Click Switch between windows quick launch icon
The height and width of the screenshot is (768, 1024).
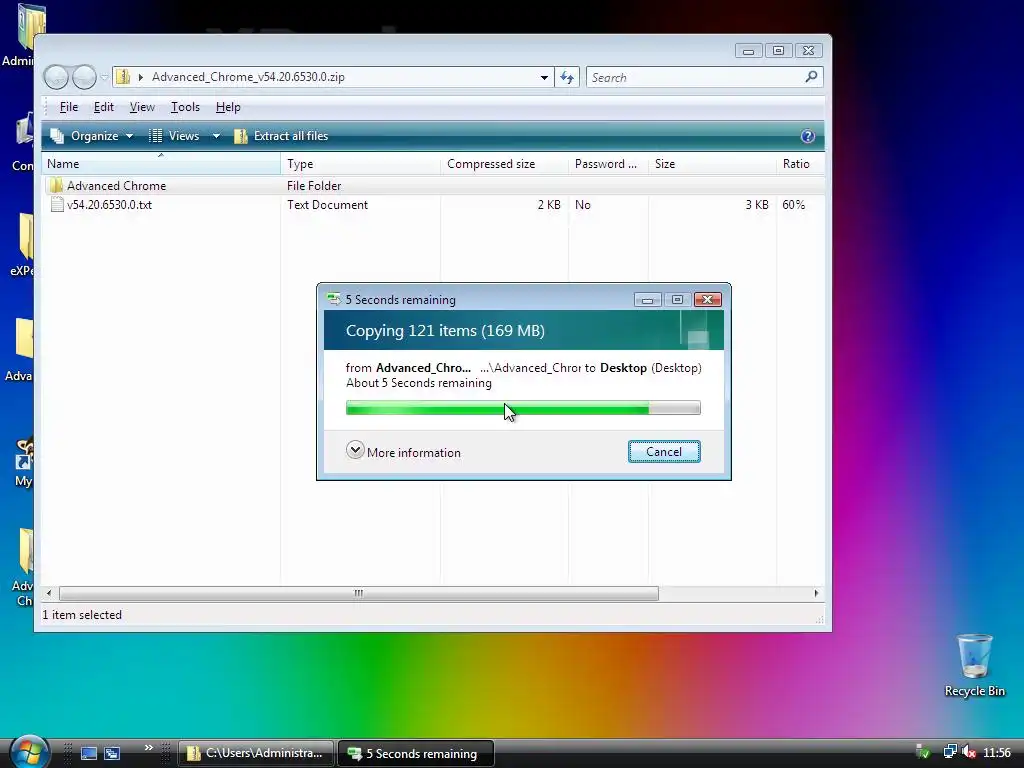click(x=112, y=753)
